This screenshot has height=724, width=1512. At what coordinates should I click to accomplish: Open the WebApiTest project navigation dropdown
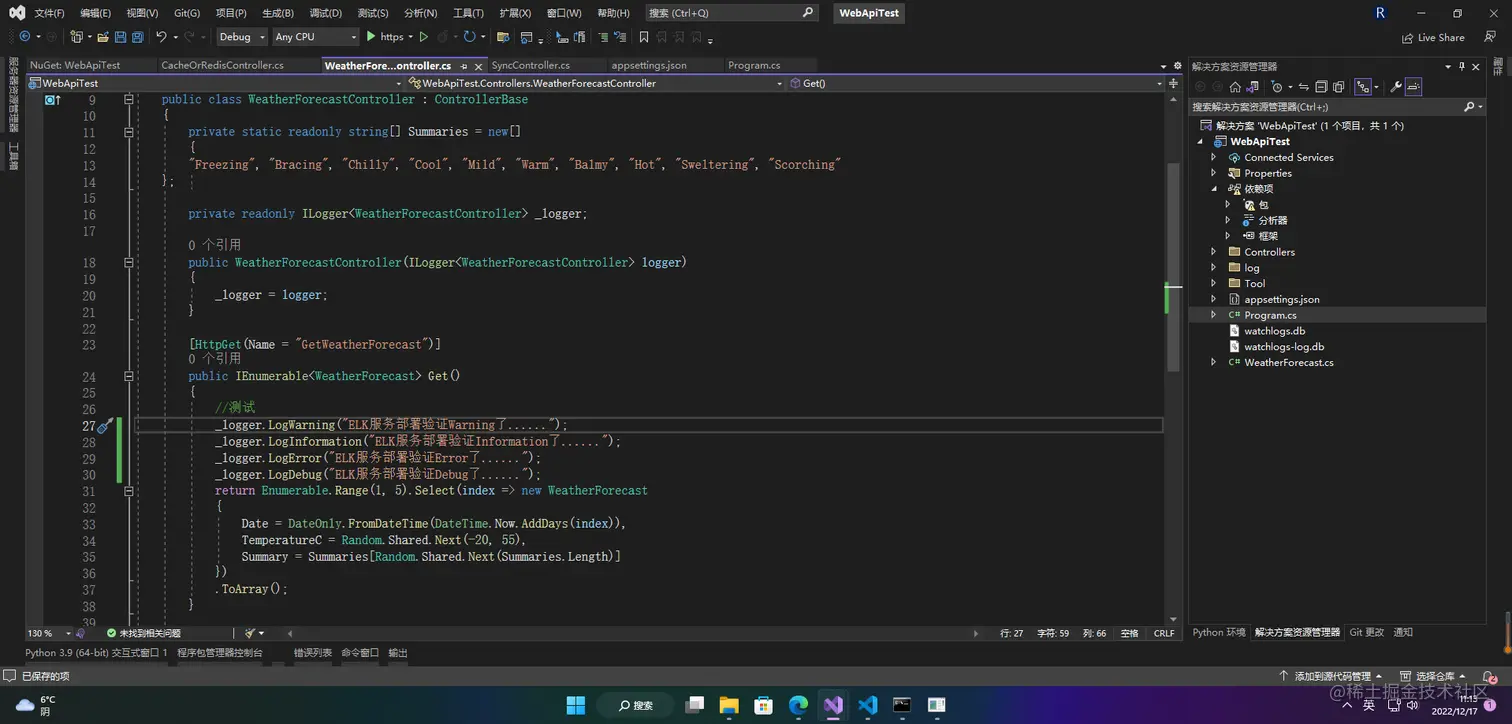[x=214, y=83]
